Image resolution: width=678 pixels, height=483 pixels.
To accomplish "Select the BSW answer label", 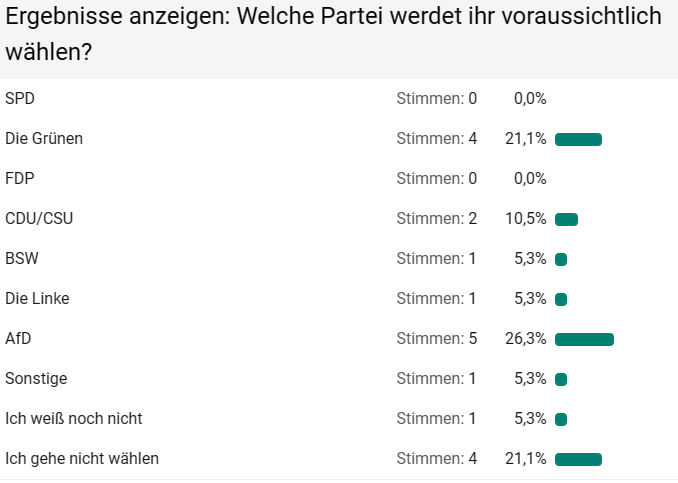I will [x=22, y=258].
